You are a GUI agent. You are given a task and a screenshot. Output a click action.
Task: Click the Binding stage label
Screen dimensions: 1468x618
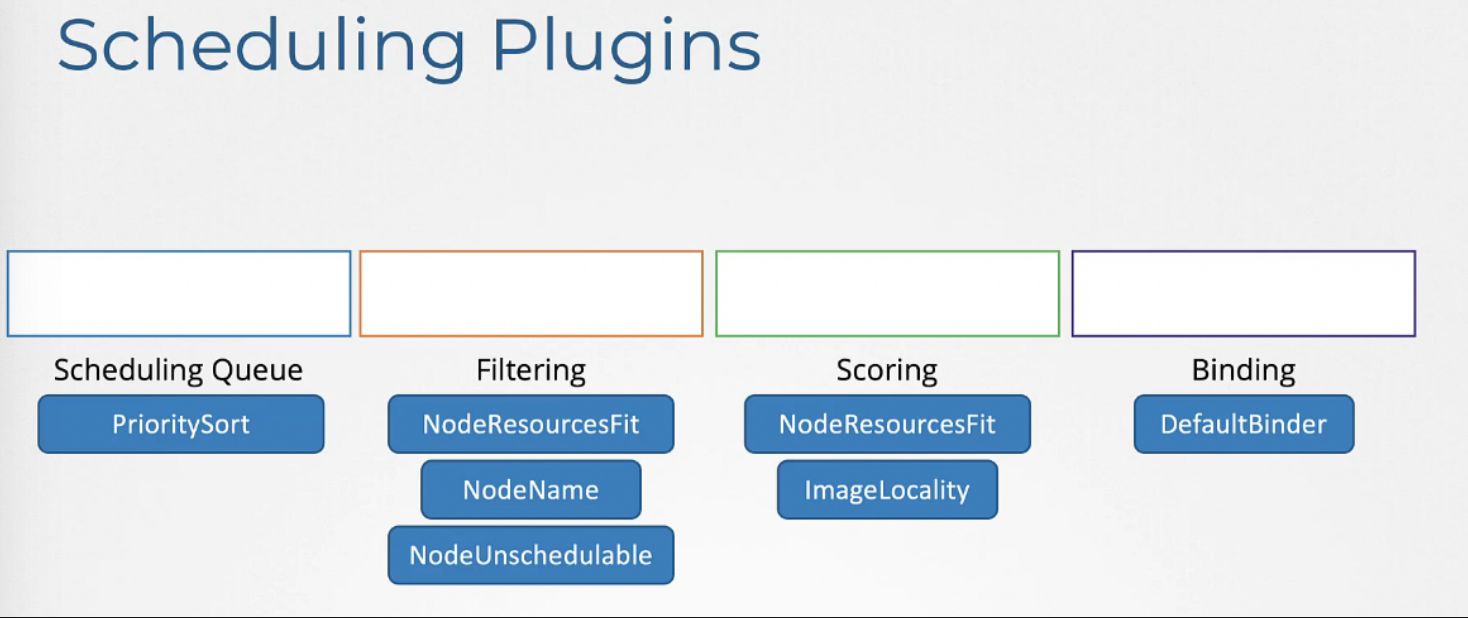pyautogui.click(x=1243, y=371)
